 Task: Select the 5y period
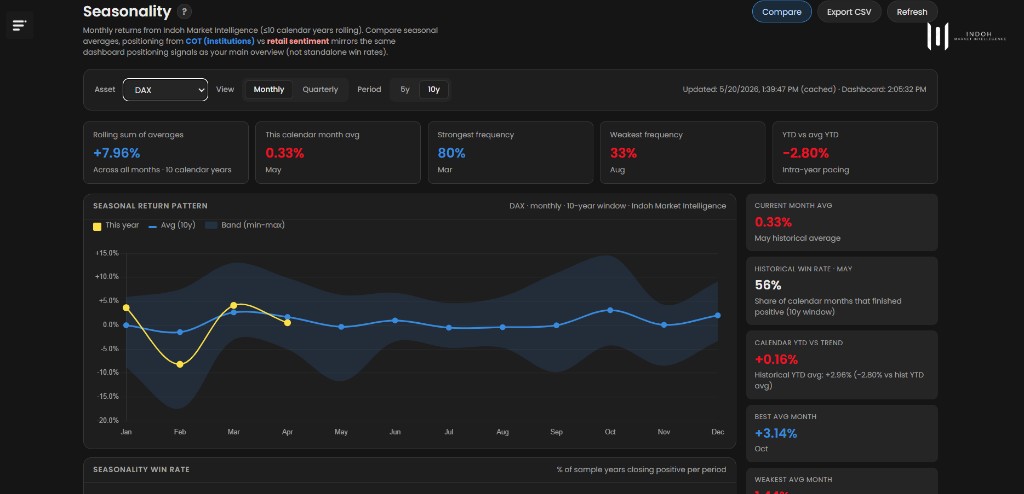(405, 90)
